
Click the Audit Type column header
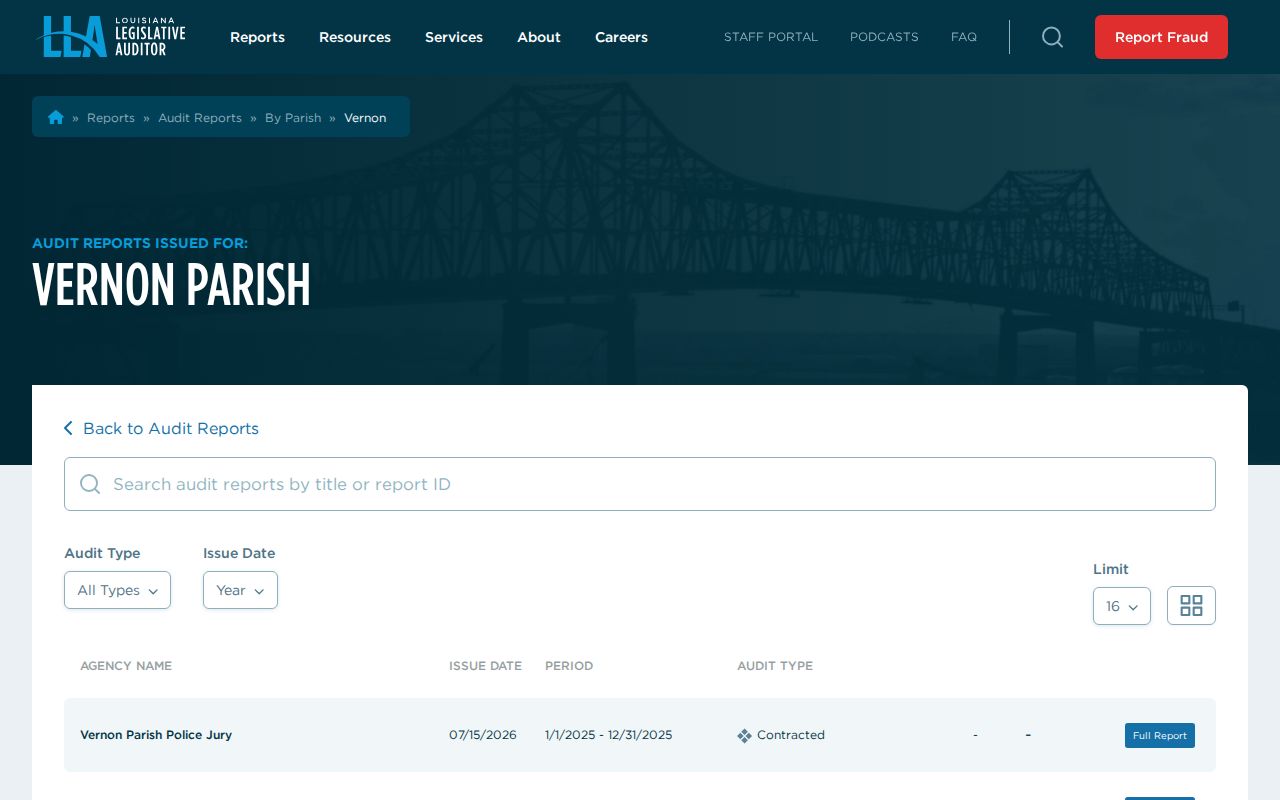[x=775, y=666]
